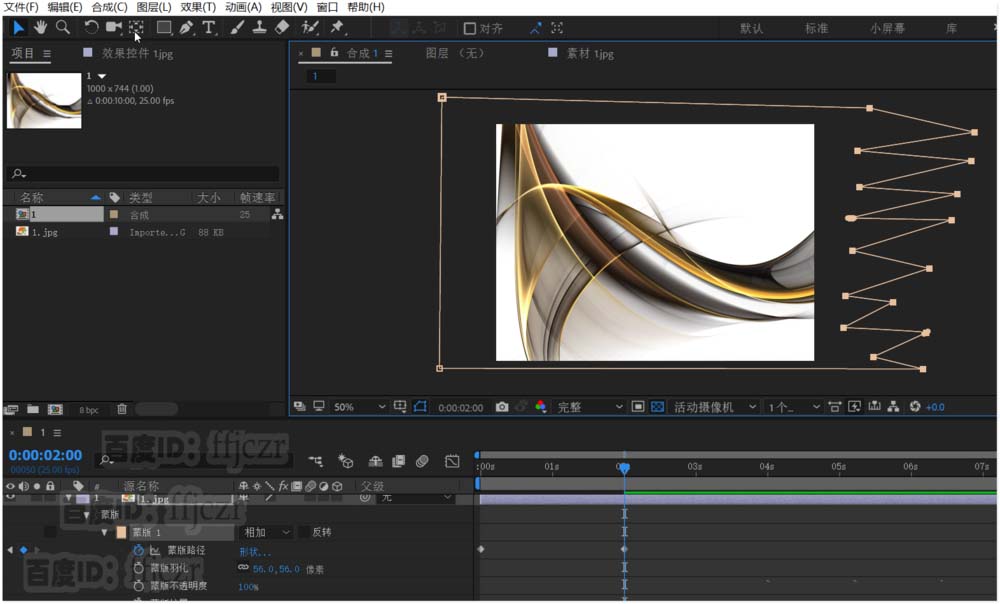Viewport: 1000px width, 604px height.
Task: Open the 50% magnification dropdown
Action: [x=358, y=407]
